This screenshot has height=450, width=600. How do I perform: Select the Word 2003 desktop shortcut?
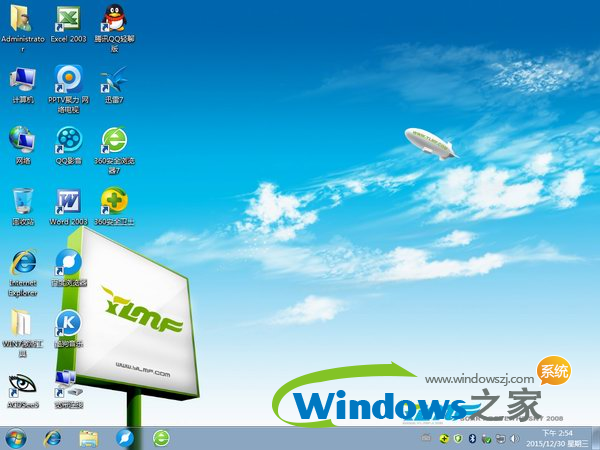68,200
